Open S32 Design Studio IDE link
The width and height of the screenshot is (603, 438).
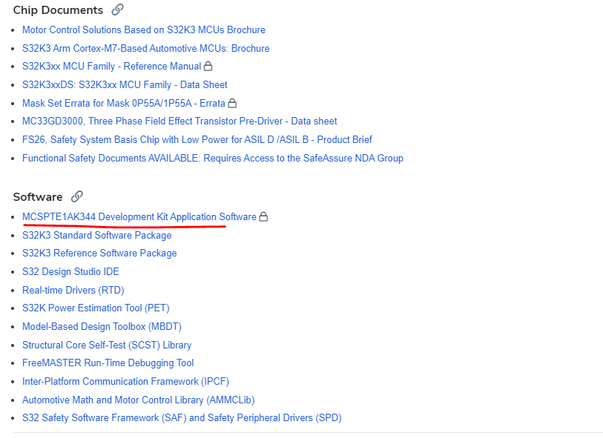(71, 271)
